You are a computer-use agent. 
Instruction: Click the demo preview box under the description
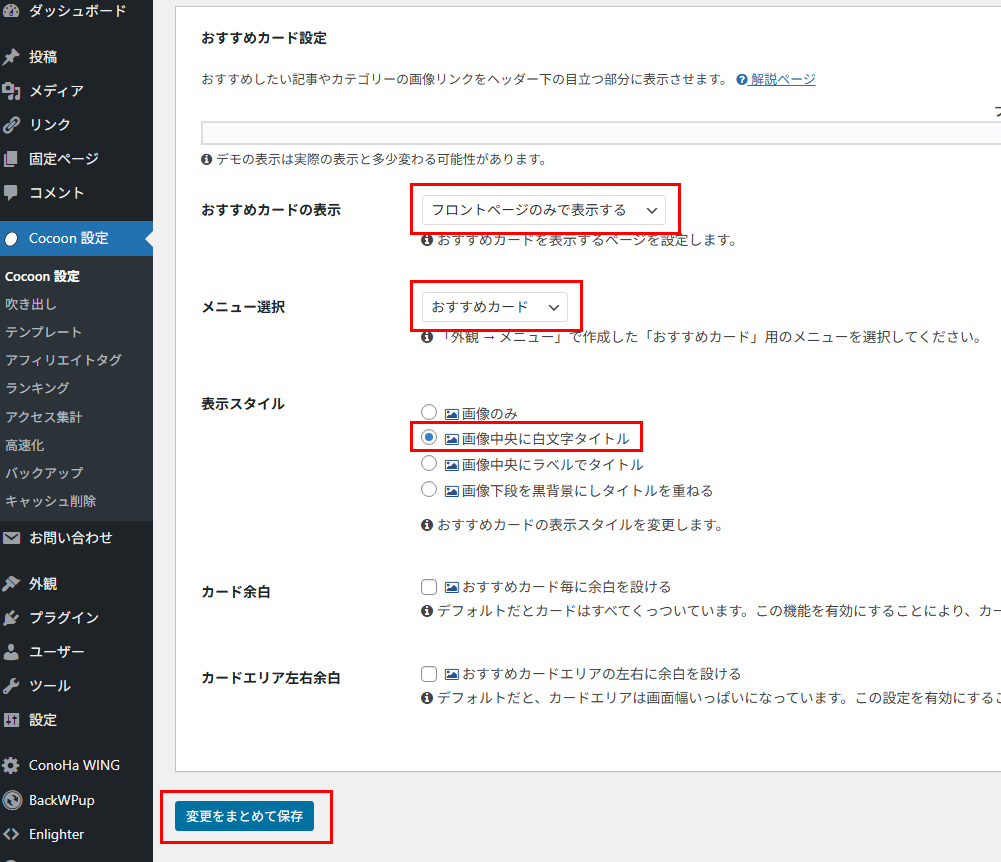[600, 133]
